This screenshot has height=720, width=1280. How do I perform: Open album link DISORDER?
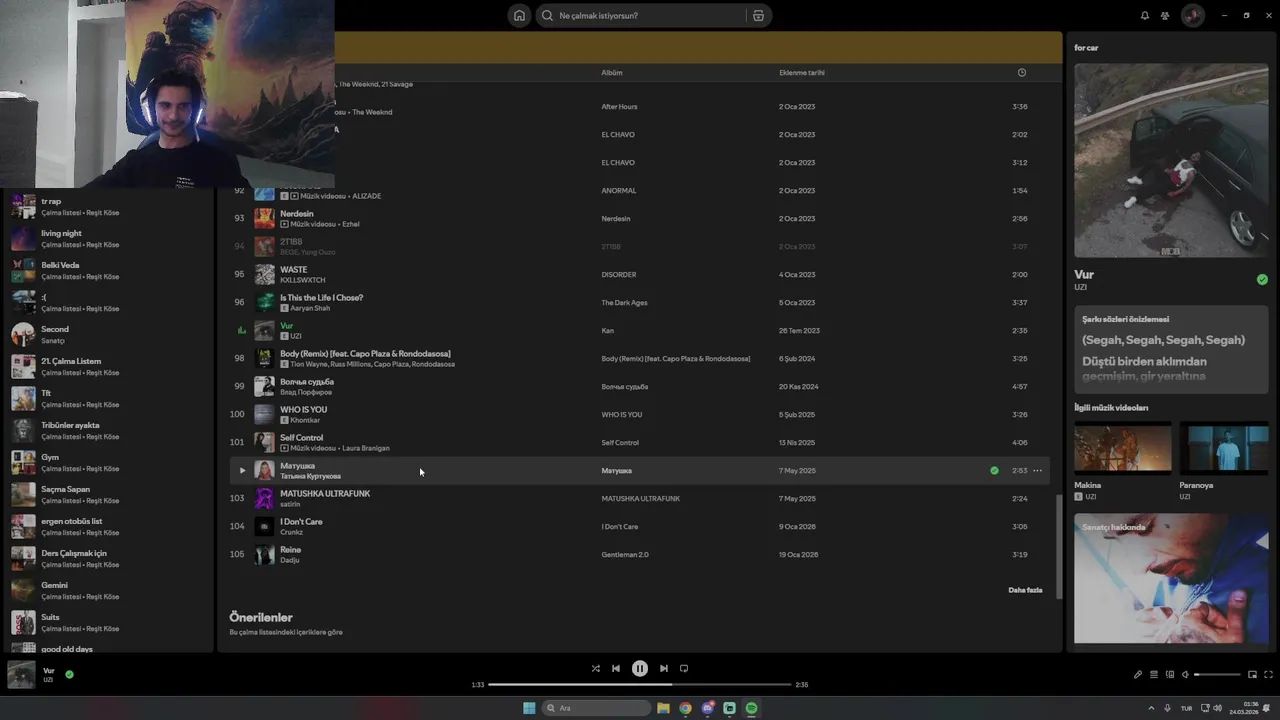[x=618, y=274]
